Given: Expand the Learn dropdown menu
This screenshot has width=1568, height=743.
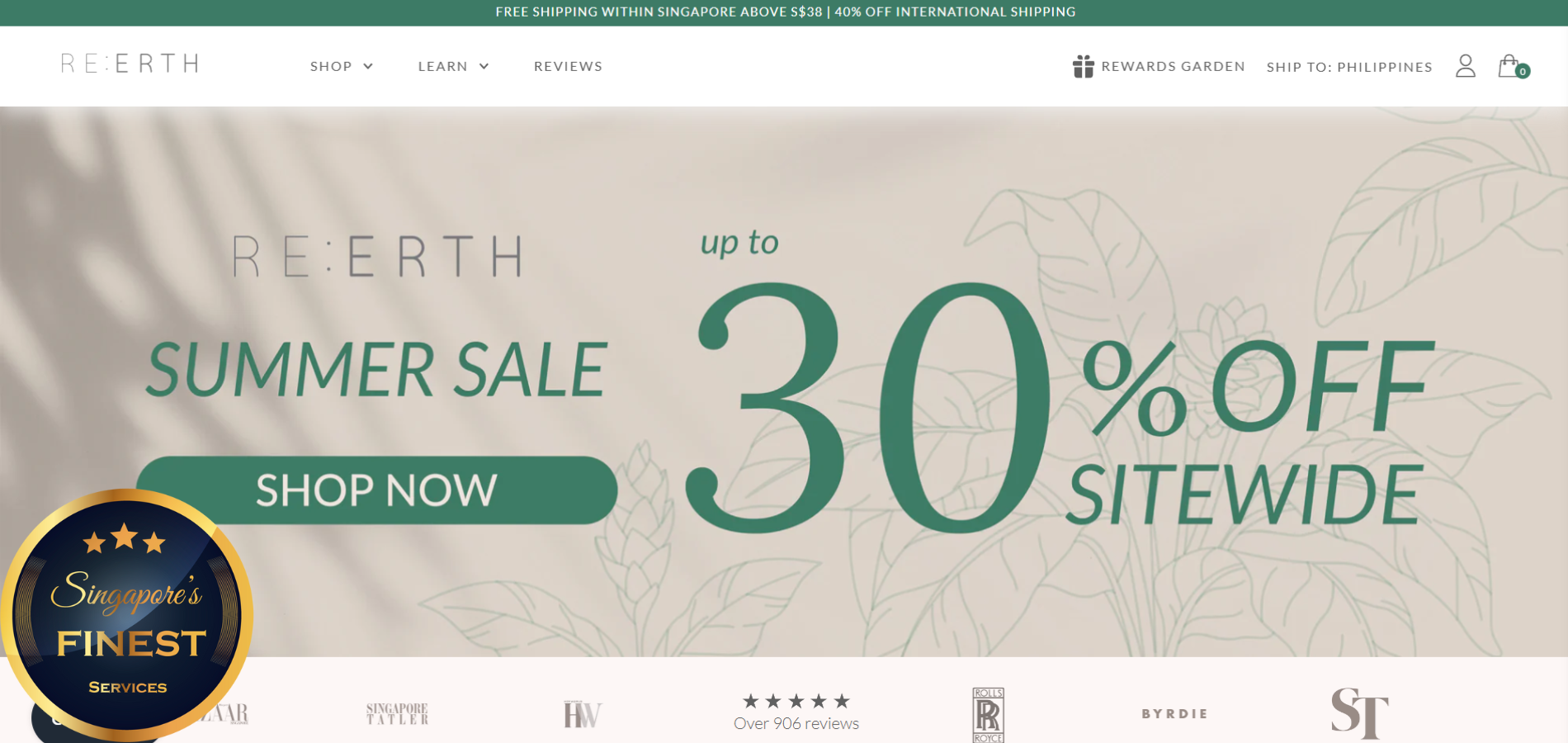Looking at the screenshot, I should (453, 66).
